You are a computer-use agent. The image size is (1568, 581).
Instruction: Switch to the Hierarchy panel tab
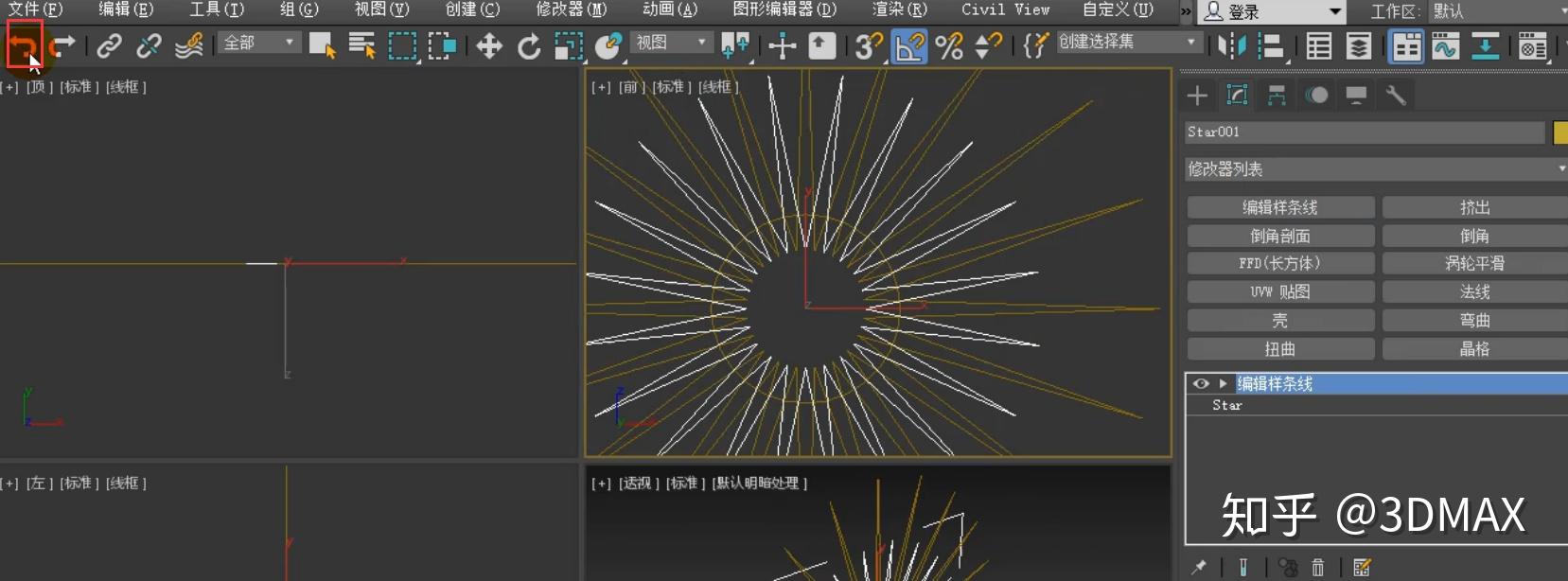tap(1277, 95)
